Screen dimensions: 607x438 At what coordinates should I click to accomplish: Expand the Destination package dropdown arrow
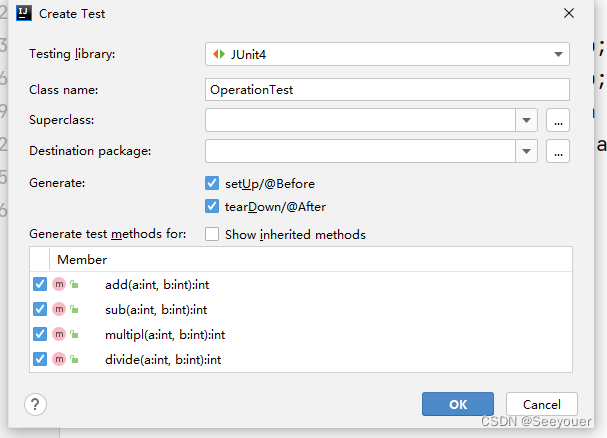(x=526, y=151)
